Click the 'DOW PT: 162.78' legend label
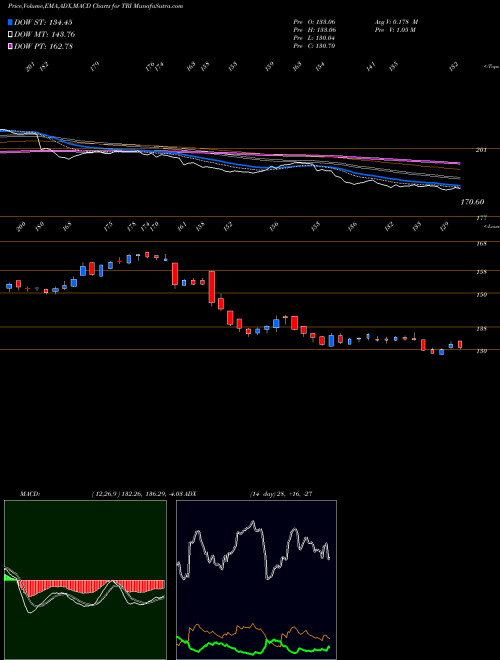The height and width of the screenshot is (660, 500). tap(44, 46)
